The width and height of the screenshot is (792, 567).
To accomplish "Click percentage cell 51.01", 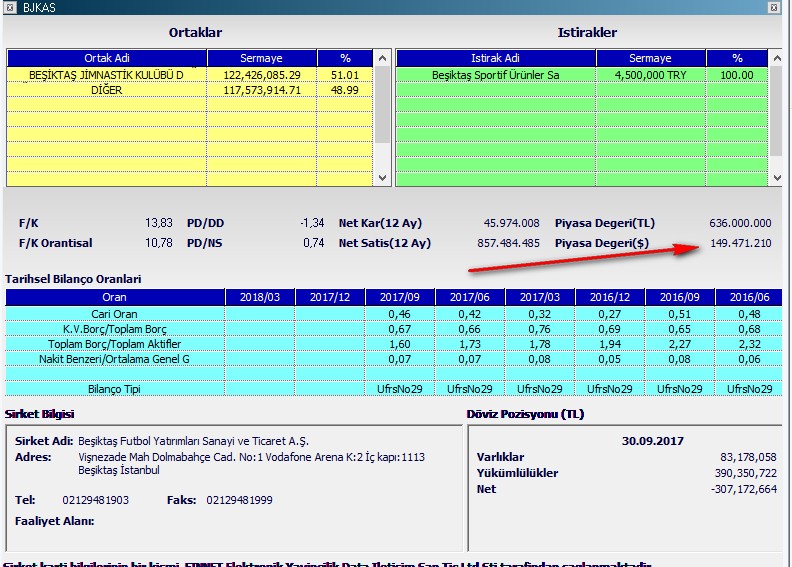I will click(x=345, y=75).
